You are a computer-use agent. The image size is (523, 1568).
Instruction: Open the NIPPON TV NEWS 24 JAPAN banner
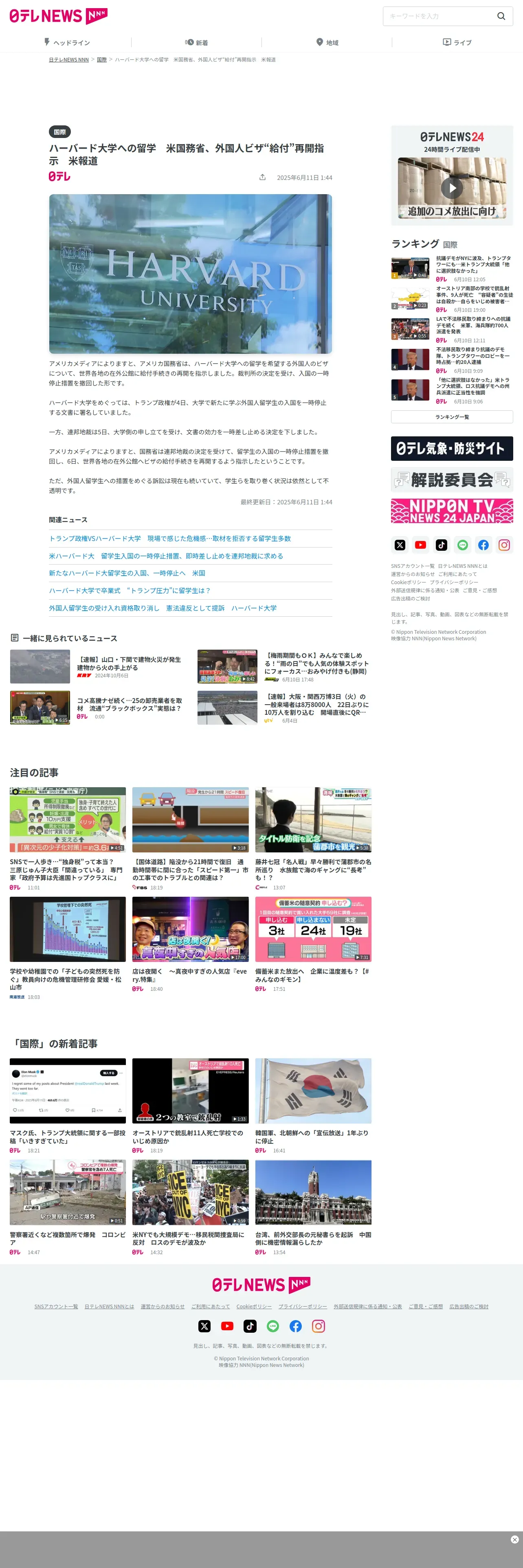(x=452, y=511)
